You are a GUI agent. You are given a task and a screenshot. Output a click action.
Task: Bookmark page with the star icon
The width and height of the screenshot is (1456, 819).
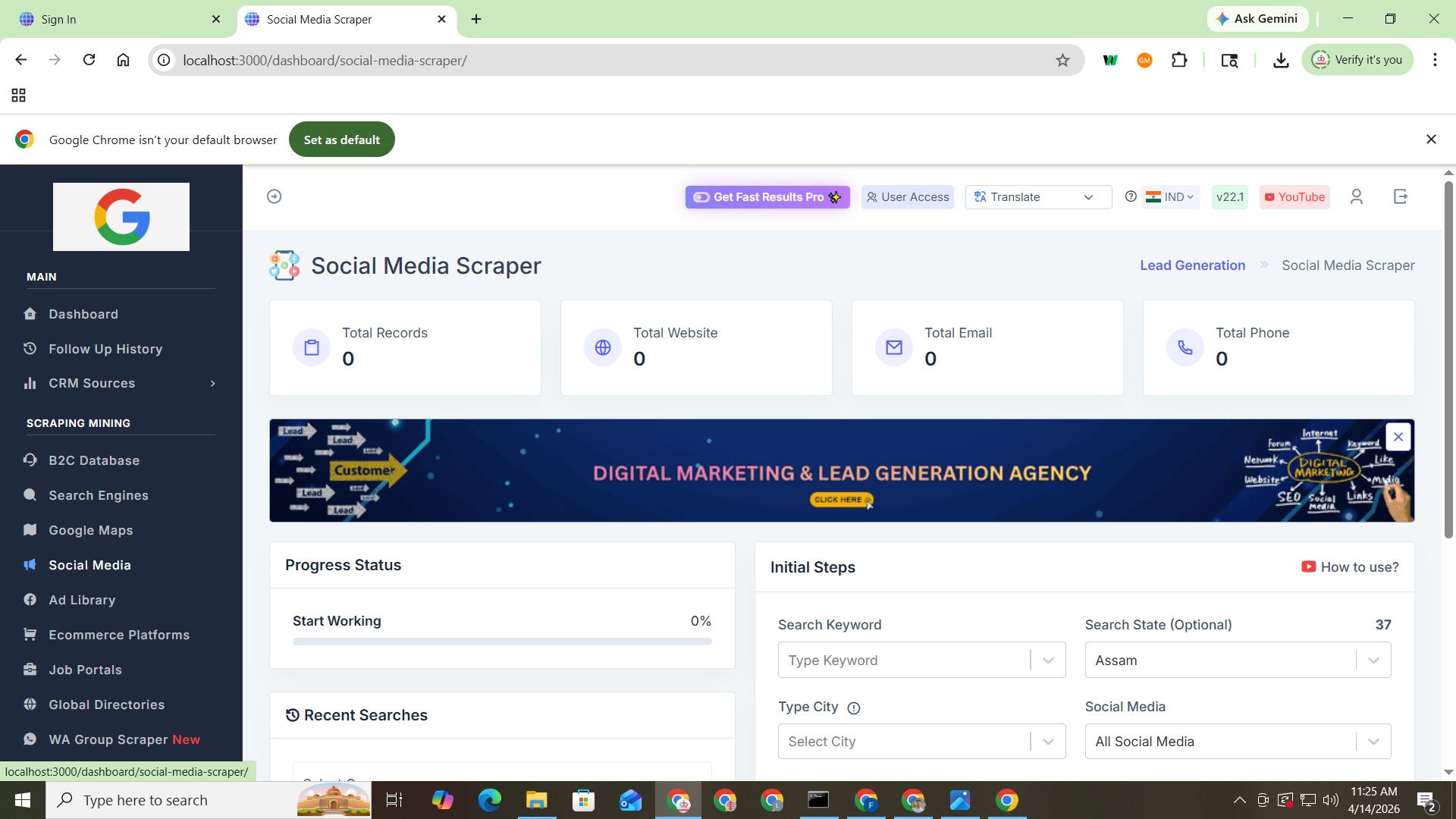point(1062,60)
